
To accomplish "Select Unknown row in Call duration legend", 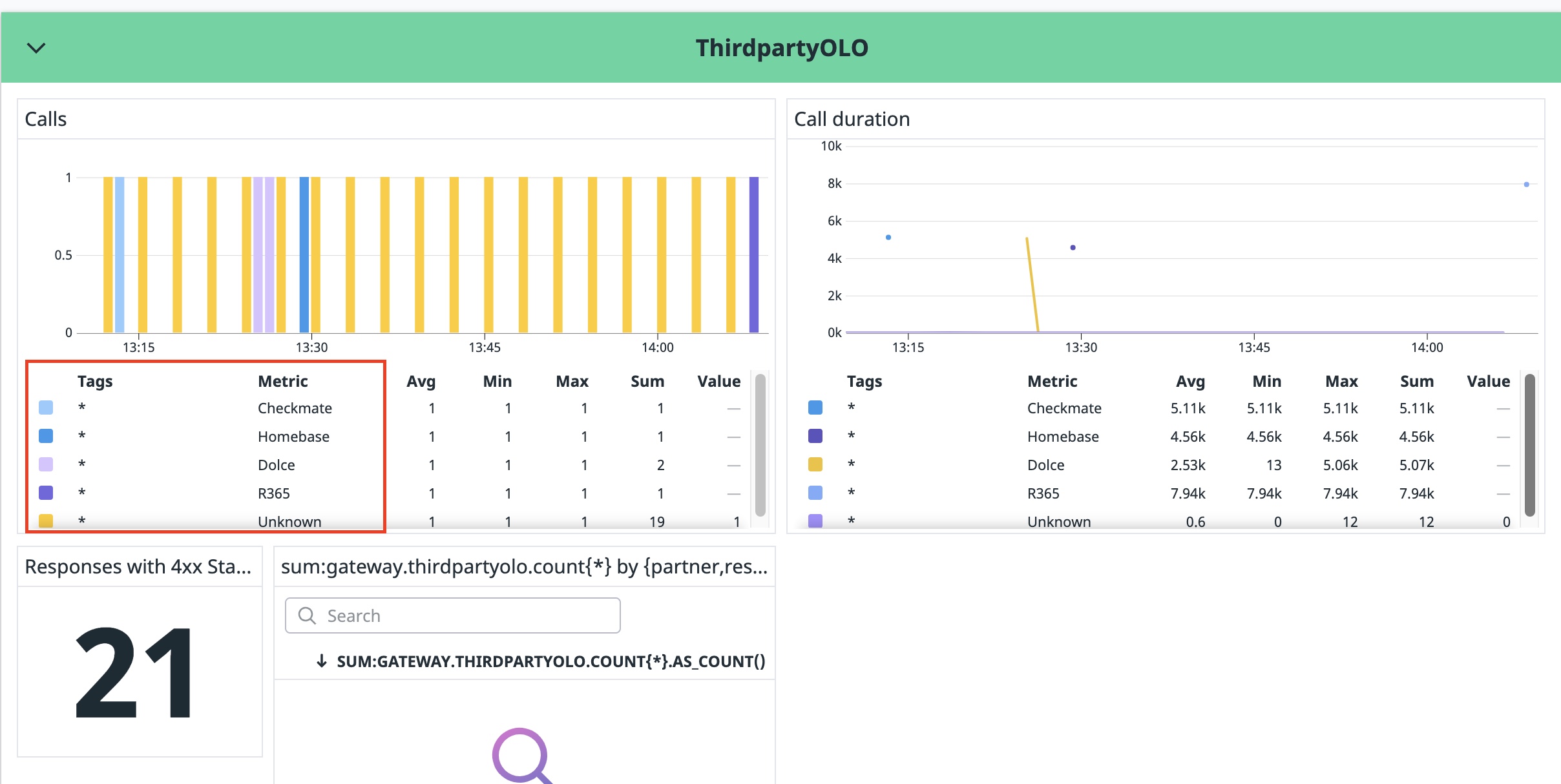I will [x=1159, y=521].
